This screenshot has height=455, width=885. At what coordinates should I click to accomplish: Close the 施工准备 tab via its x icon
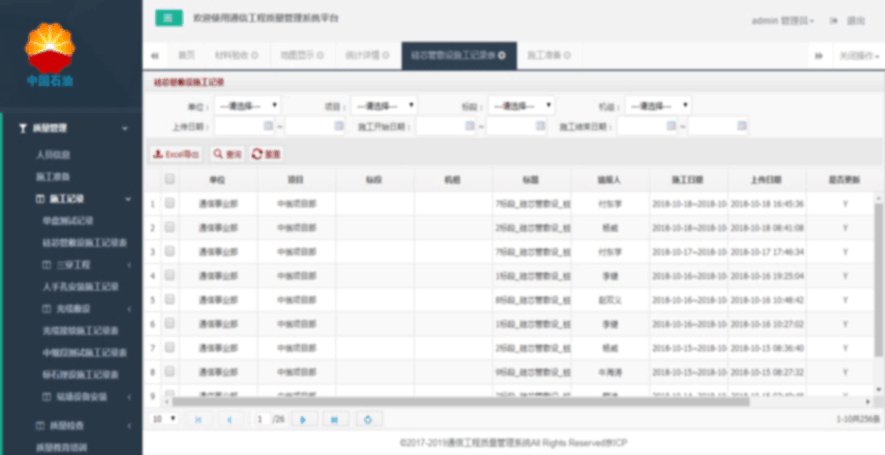[567, 55]
